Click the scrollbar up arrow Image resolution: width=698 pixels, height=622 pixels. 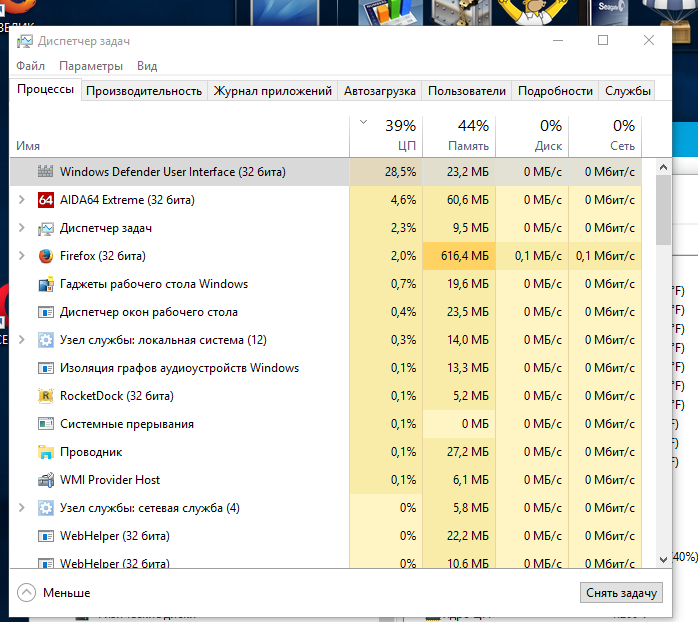click(x=663, y=167)
